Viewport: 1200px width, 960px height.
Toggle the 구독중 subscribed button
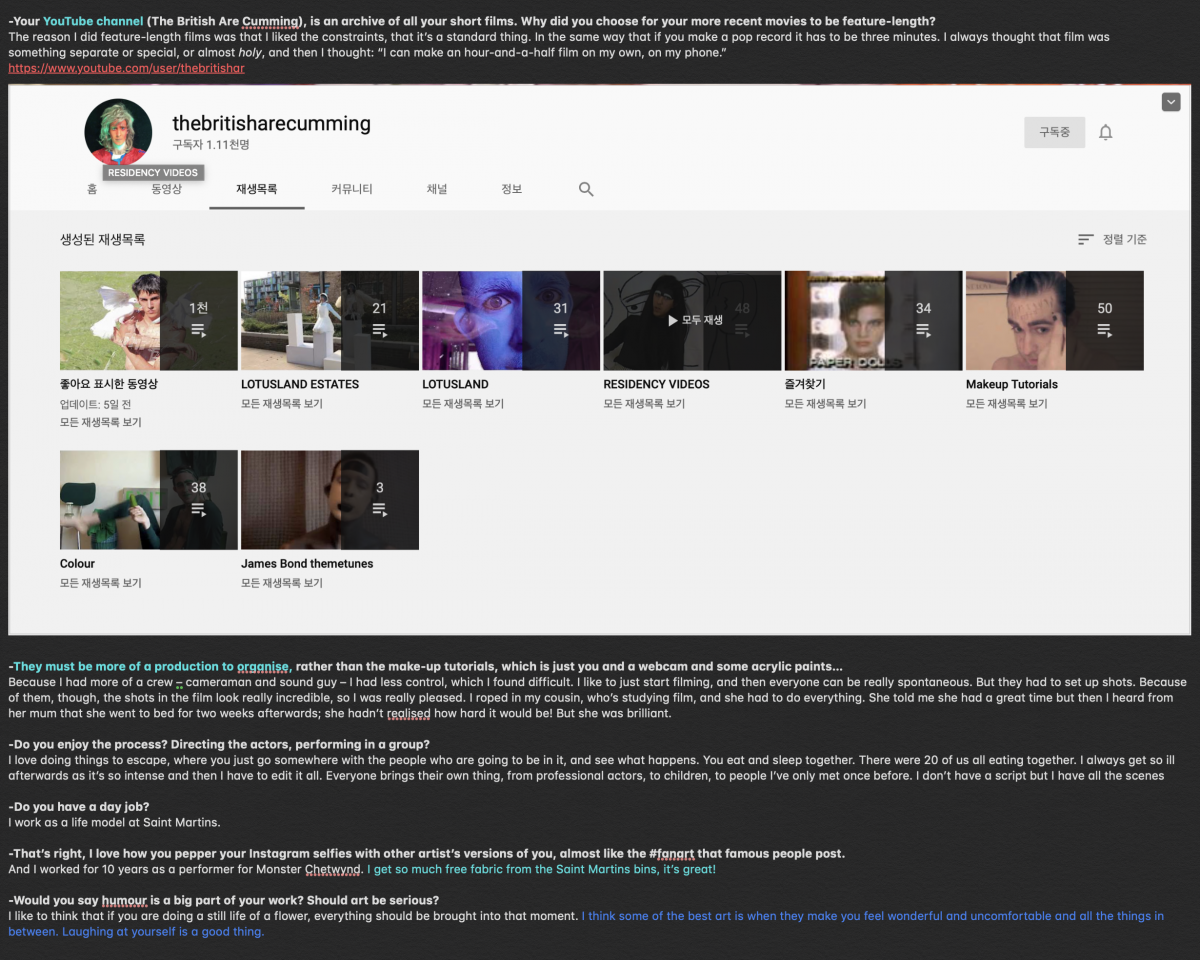click(x=1054, y=132)
